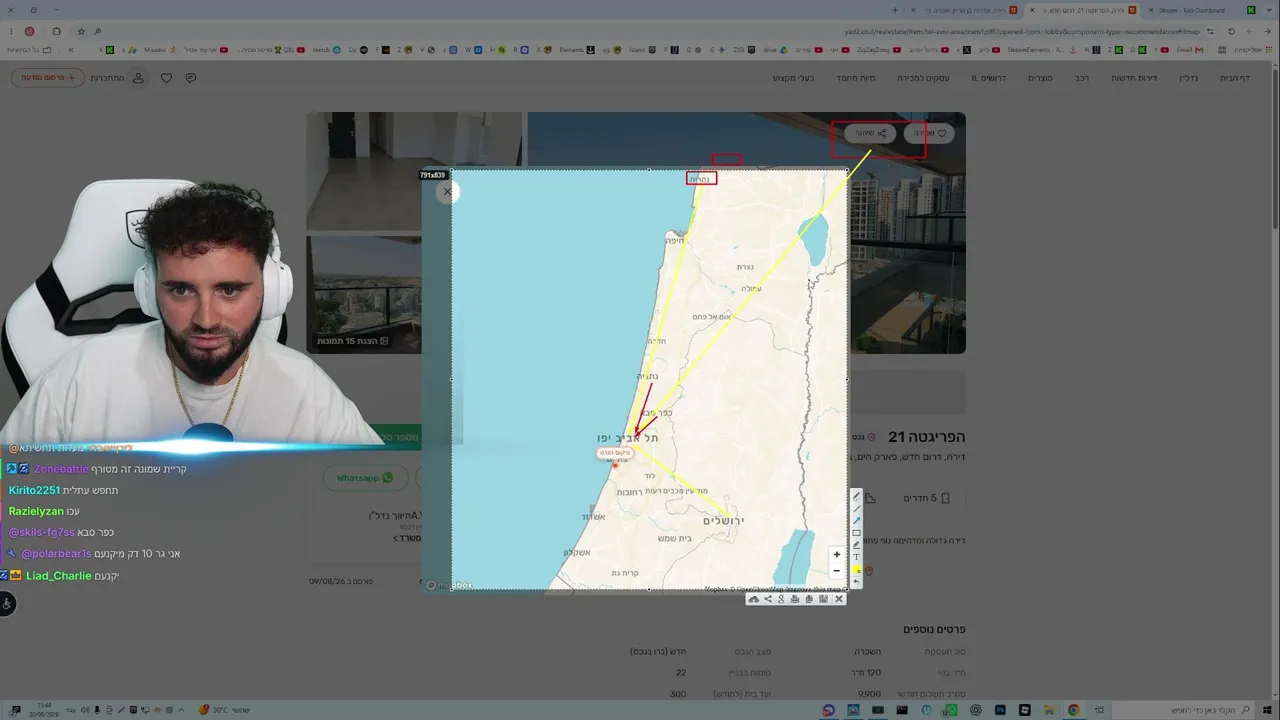
Task: Open the חיות מחמד pets menu item
Action: coord(856,78)
